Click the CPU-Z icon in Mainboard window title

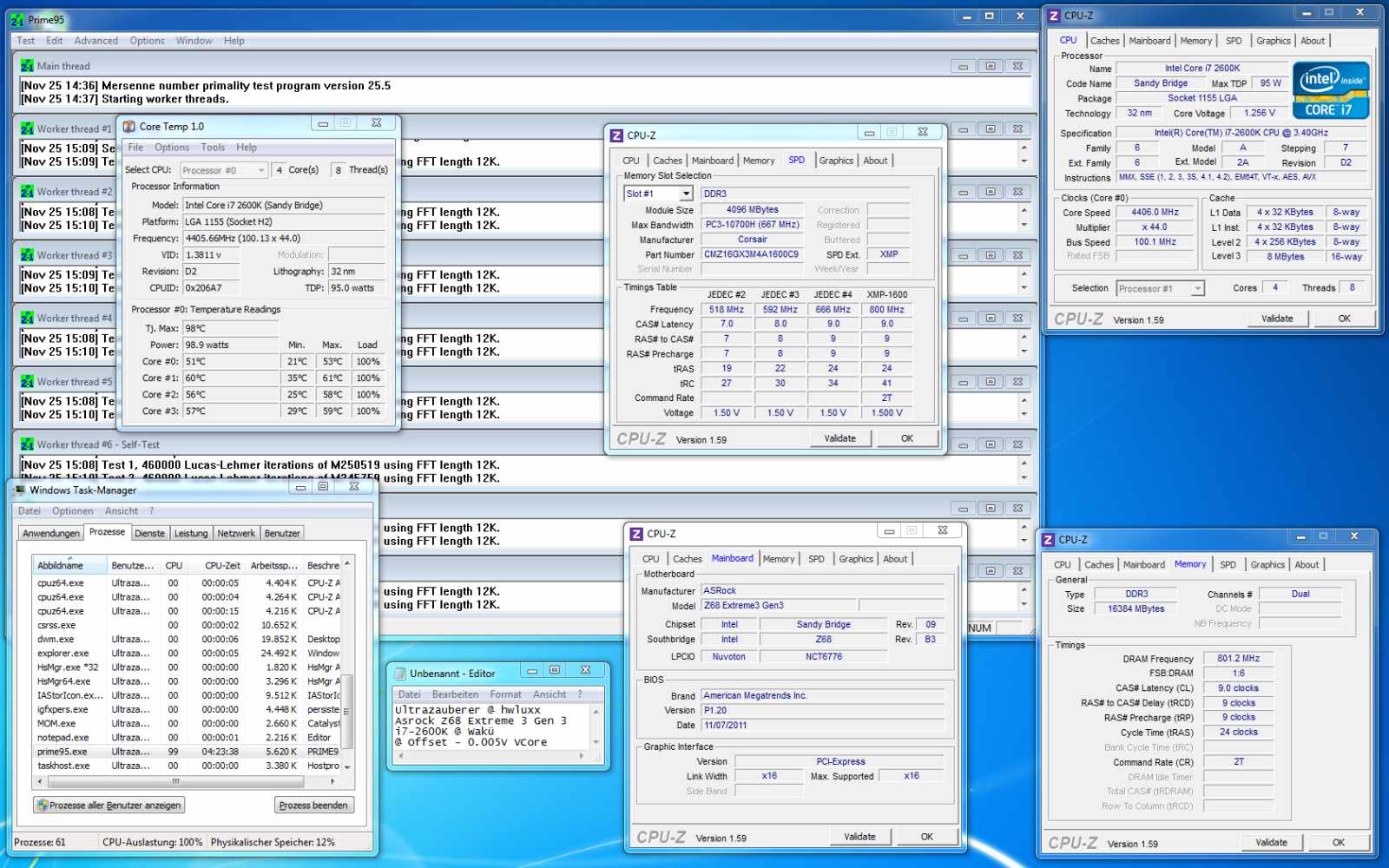tap(636, 534)
